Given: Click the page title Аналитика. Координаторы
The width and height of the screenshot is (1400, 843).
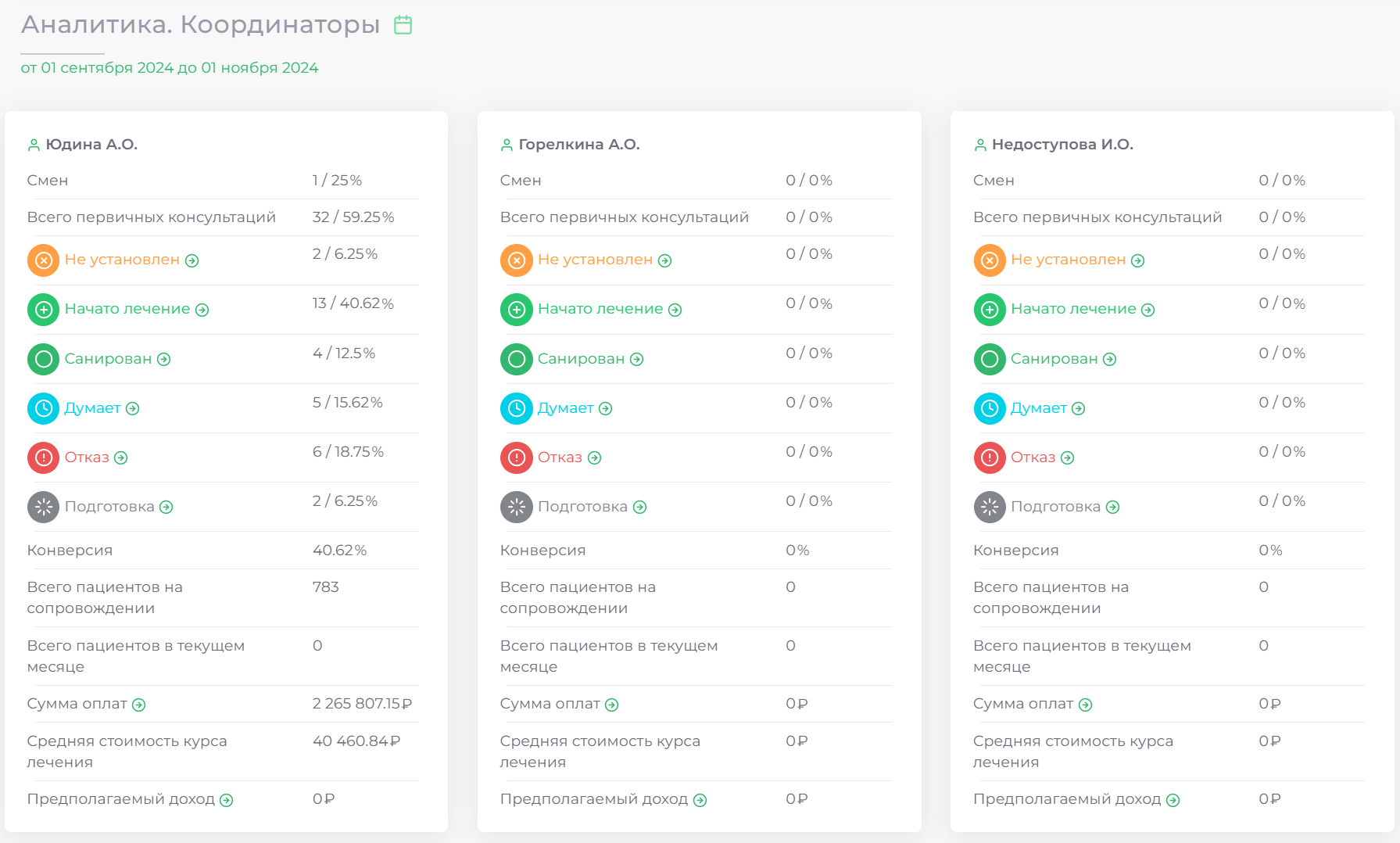Looking at the screenshot, I should [200, 25].
